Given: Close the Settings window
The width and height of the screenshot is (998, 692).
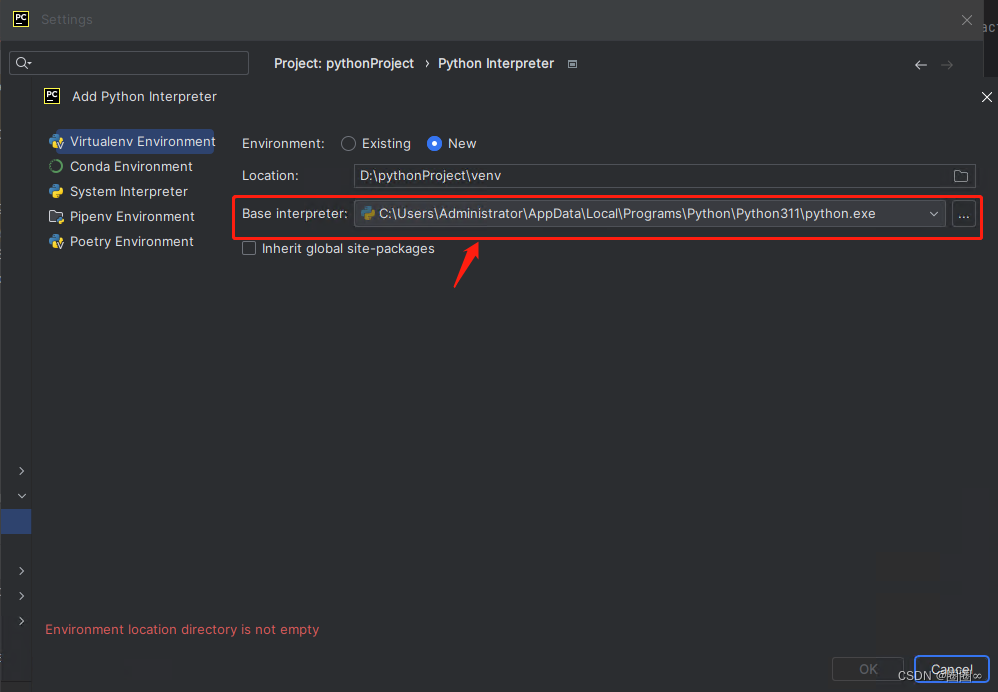Looking at the screenshot, I should (966, 20).
